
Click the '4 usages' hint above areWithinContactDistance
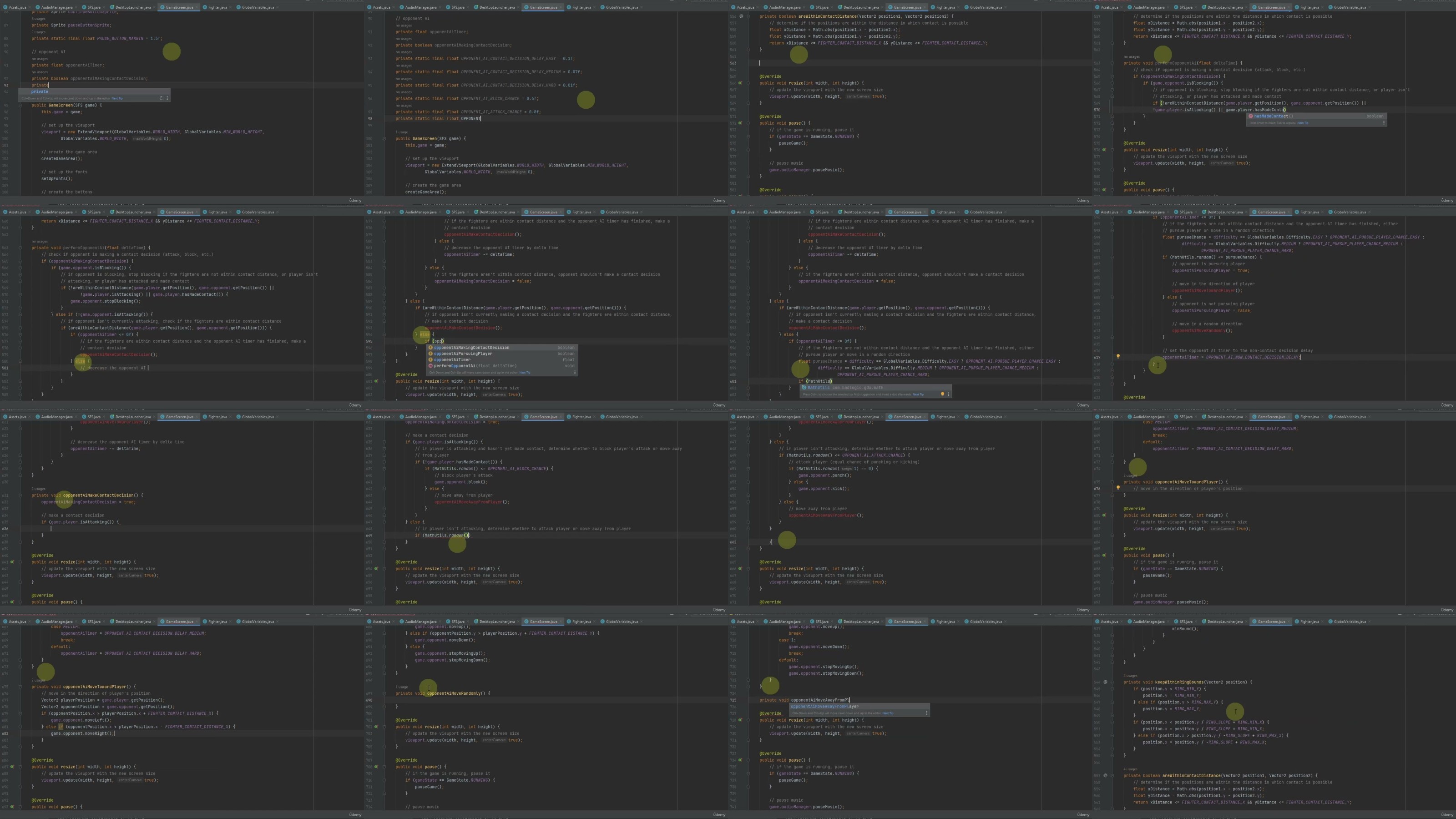point(1130,769)
